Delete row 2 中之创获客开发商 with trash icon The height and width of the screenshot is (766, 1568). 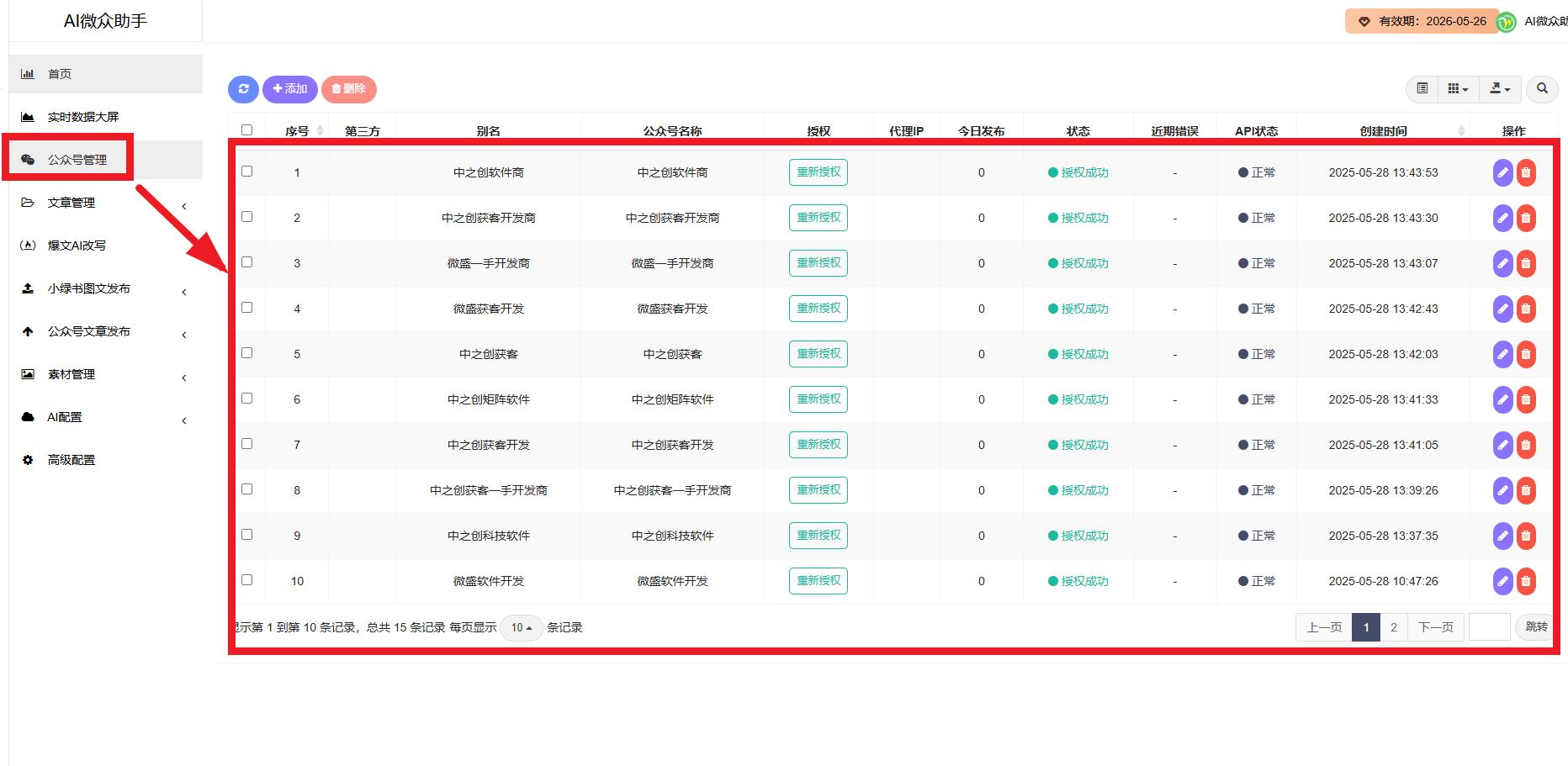(1526, 218)
